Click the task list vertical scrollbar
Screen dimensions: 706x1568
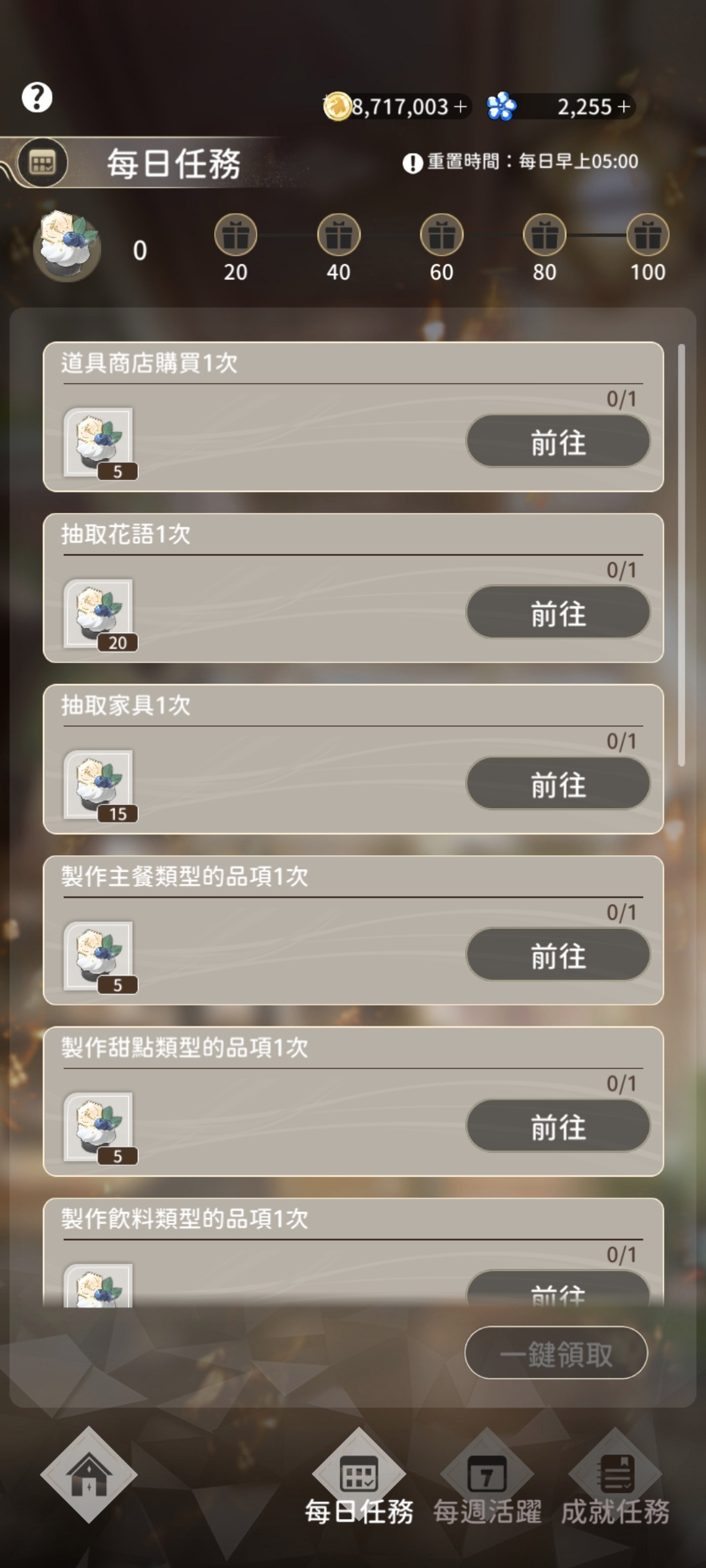click(x=681, y=555)
